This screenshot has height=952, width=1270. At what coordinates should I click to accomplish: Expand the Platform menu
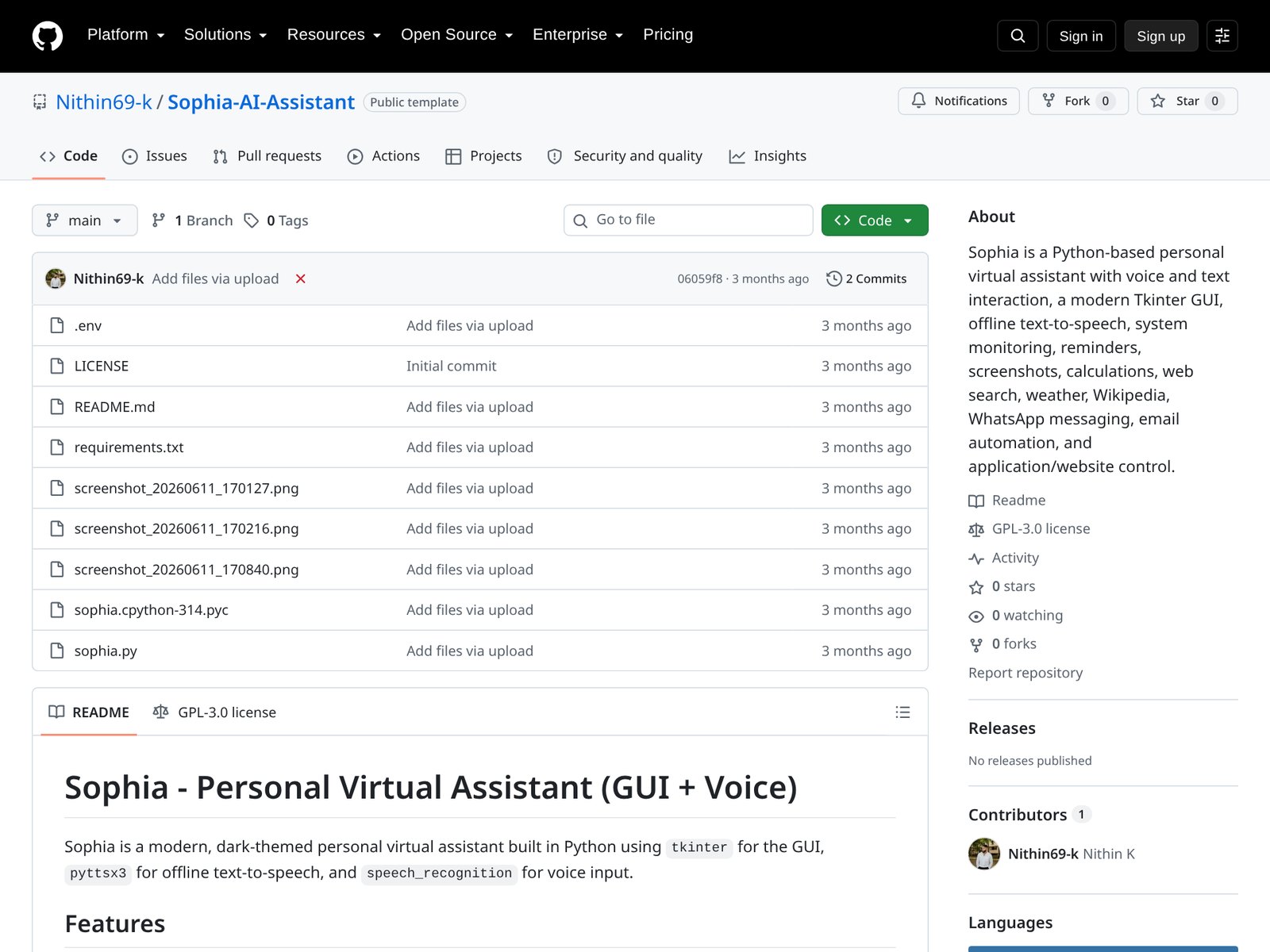(125, 34)
